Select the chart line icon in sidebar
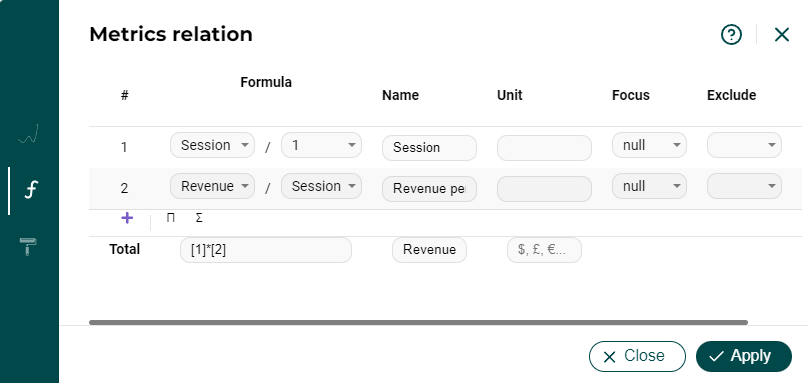 (x=28, y=134)
